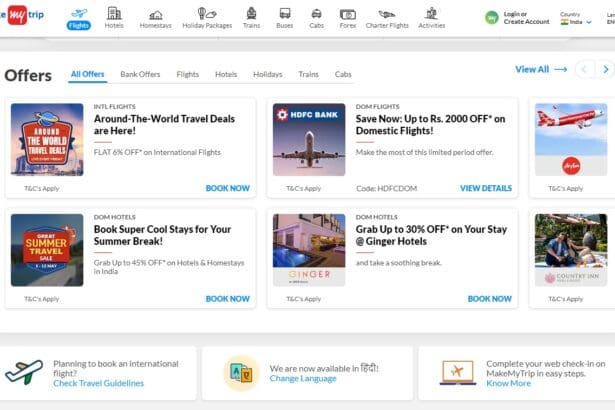
Task: Open Hotels from the top navigation bar
Action: (x=114, y=18)
